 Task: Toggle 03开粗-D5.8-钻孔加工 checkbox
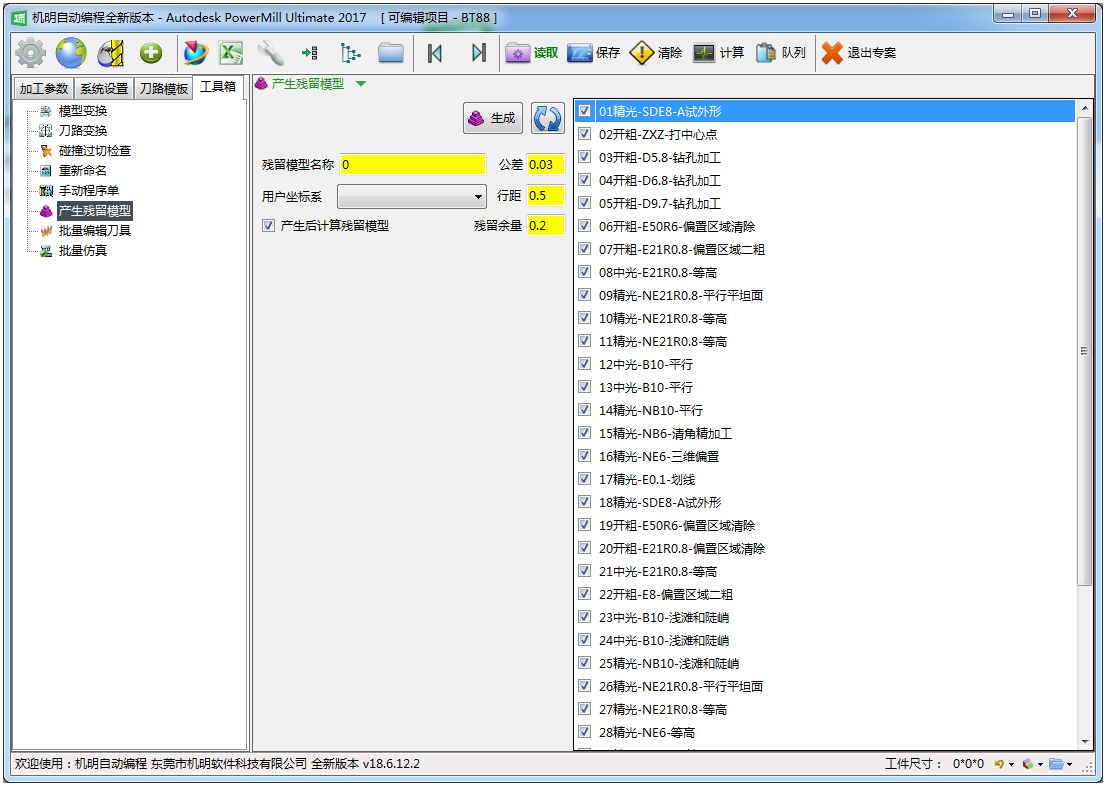tap(584, 157)
